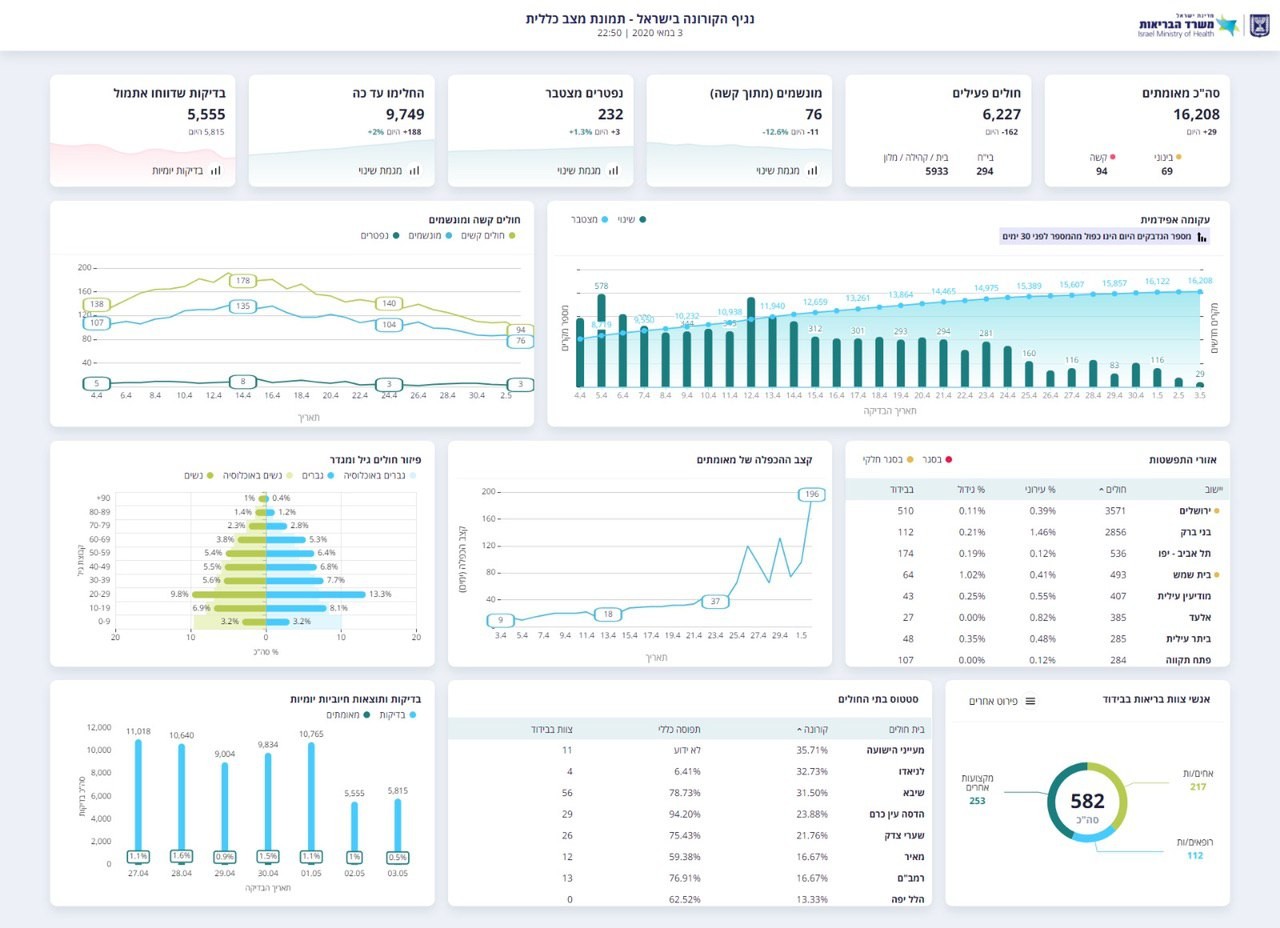The height and width of the screenshot is (928, 1280).
Task: Click trend chart icon in deceased card
Action: [613, 171]
